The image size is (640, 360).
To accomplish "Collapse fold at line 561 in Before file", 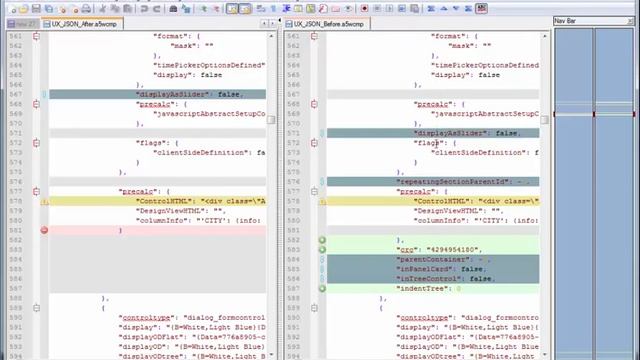I will pyautogui.click(x=314, y=36).
